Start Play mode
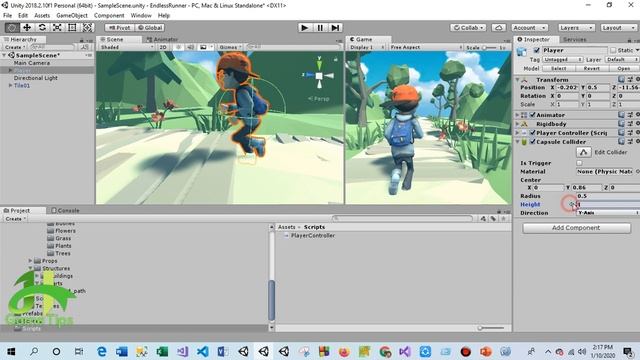Screen dimensions: 640x360 pyautogui.click(x=304, y=27)
